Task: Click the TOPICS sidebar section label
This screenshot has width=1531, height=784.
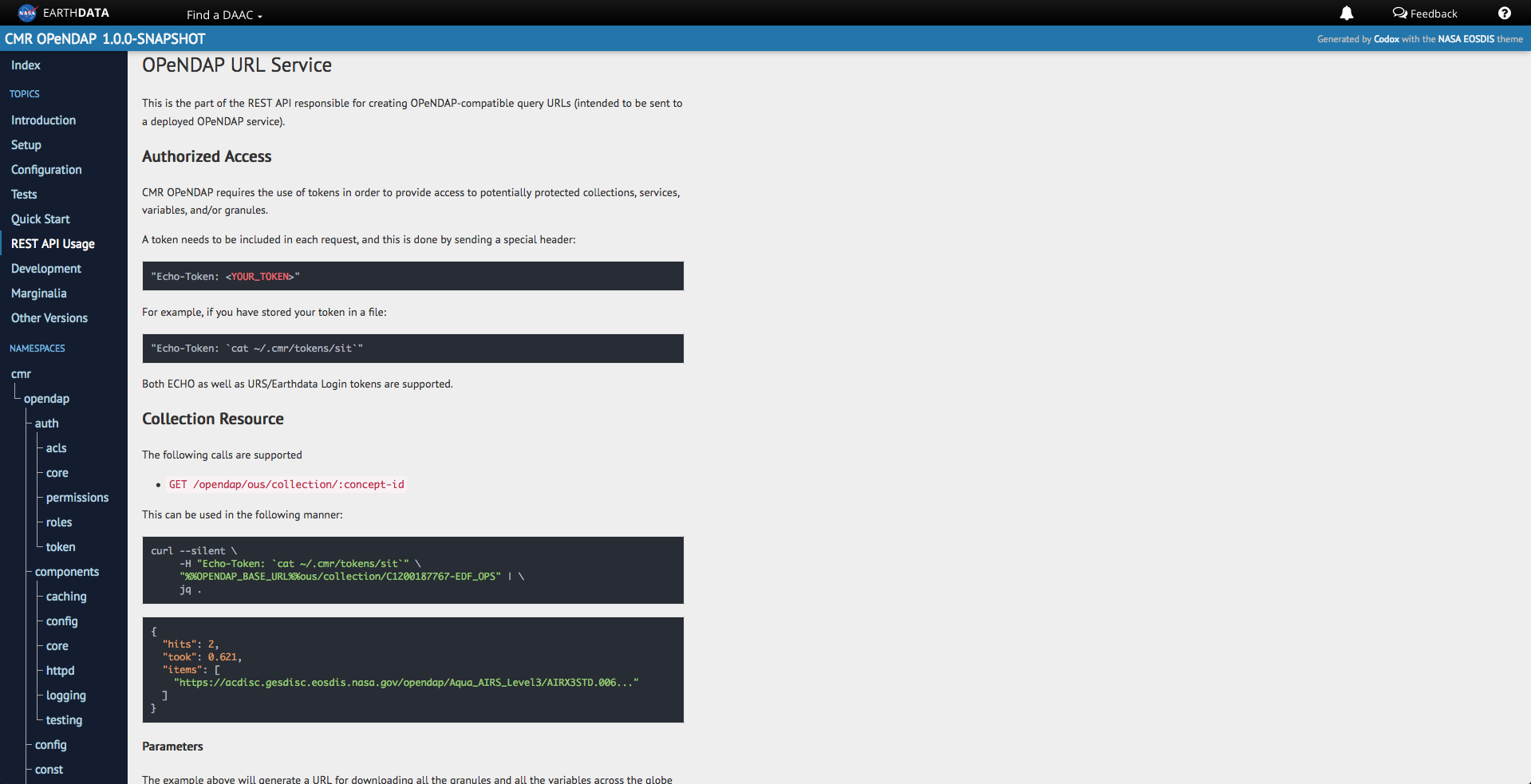Action: pyautogui.click(x=25, y=94)
